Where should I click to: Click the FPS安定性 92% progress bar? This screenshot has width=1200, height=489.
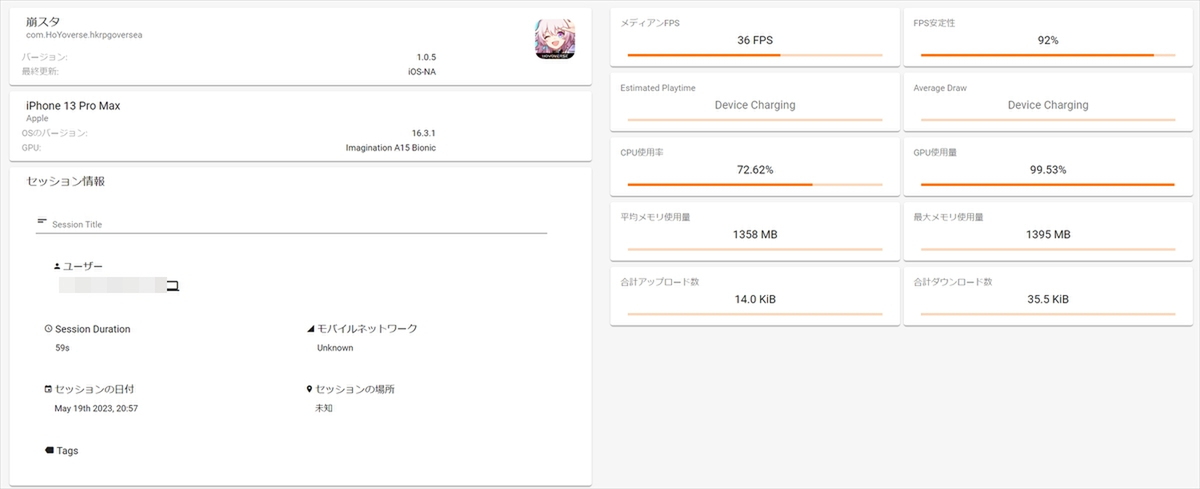pyautogui.click(x=1047, y=55)
